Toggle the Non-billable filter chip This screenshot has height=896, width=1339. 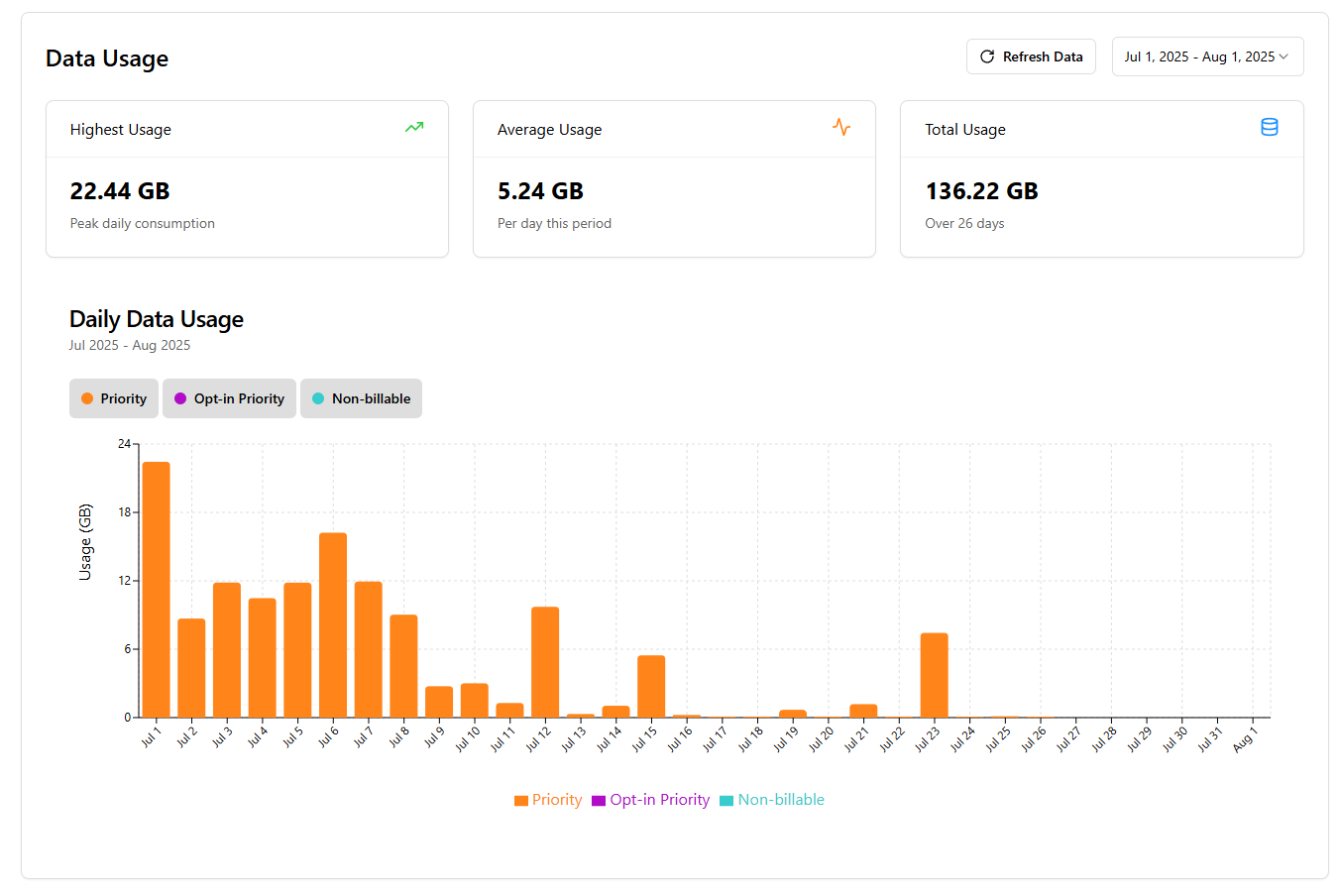(x=361, y=398)
